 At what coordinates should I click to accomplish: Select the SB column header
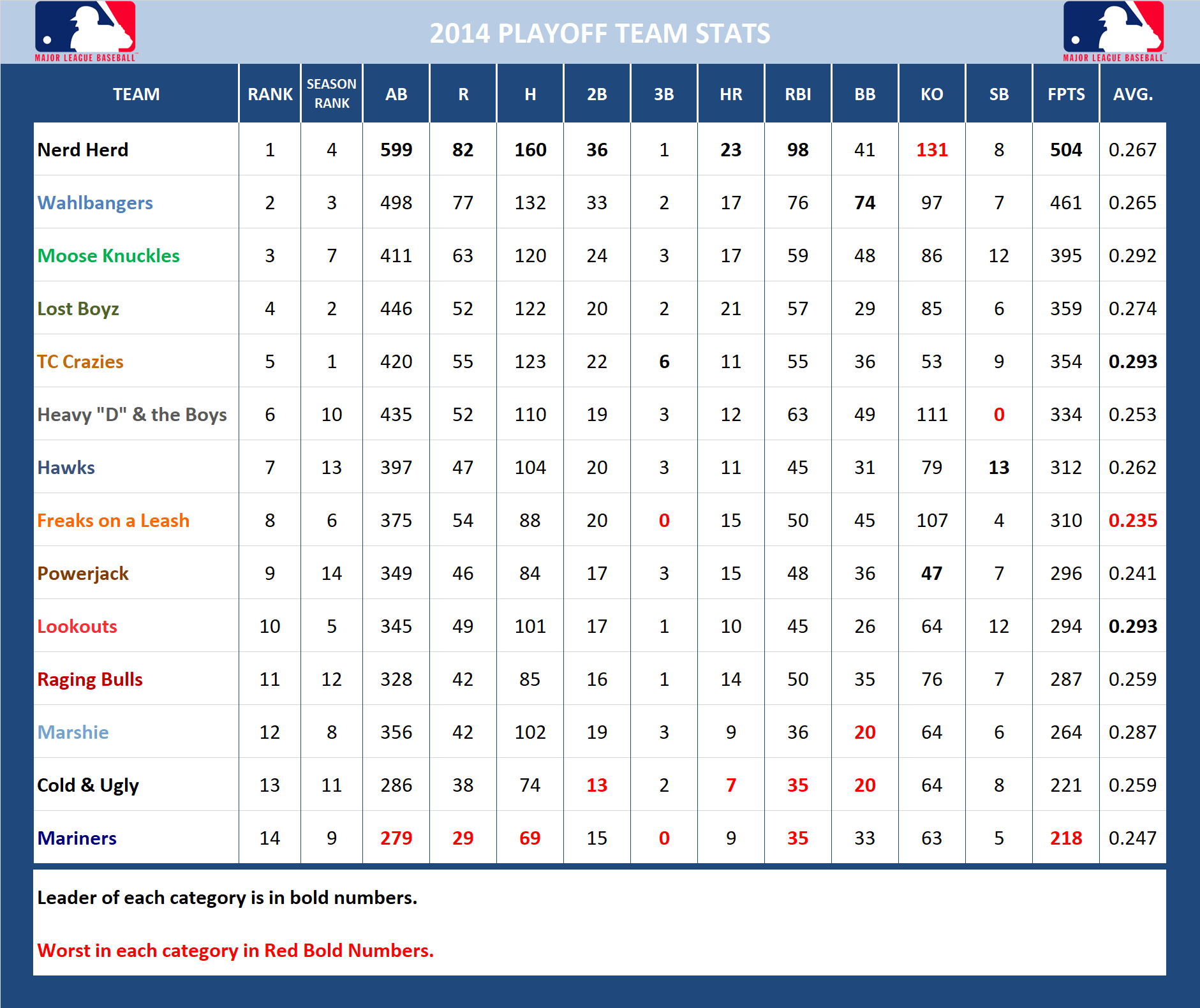point(998,94)
